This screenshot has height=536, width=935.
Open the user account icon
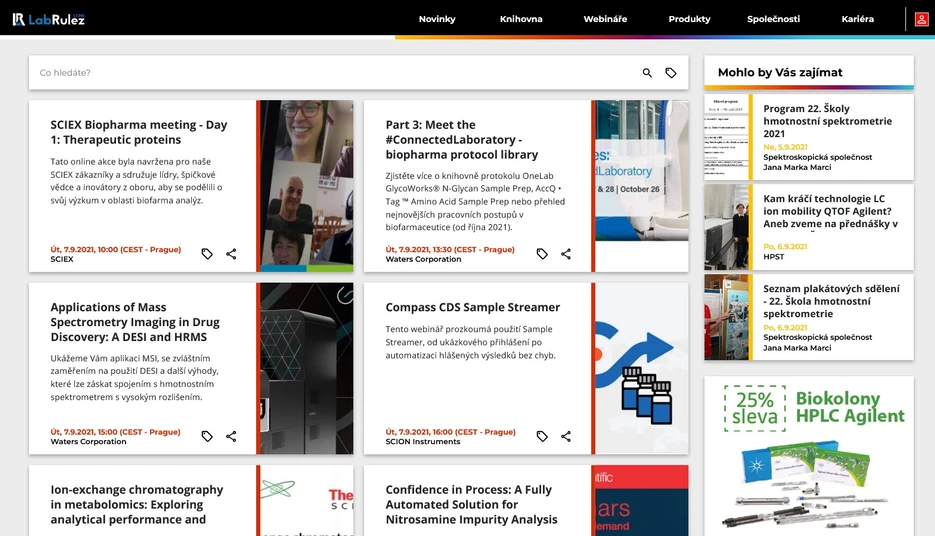[x=921, y=19]
